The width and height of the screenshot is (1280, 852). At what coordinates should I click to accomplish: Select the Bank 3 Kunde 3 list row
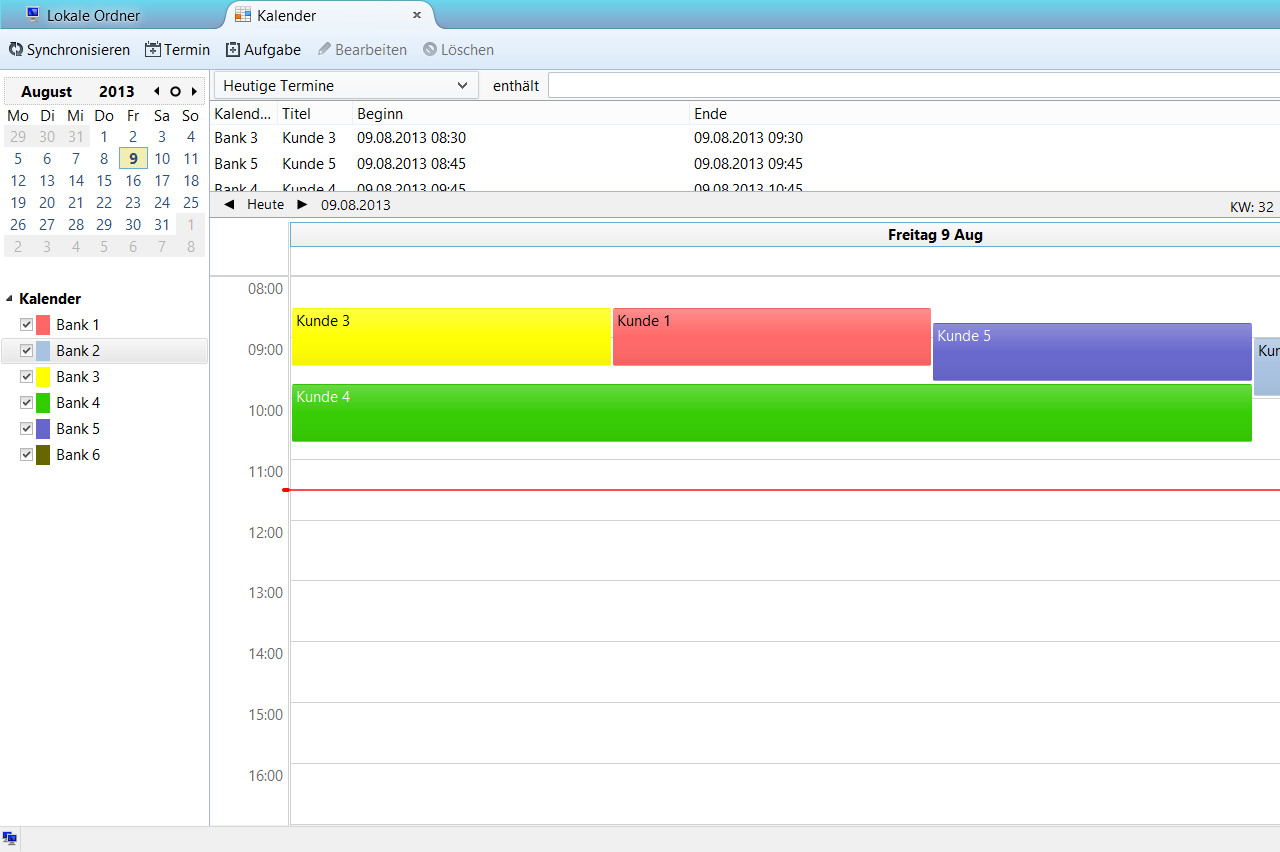click(x=746, y=138)
